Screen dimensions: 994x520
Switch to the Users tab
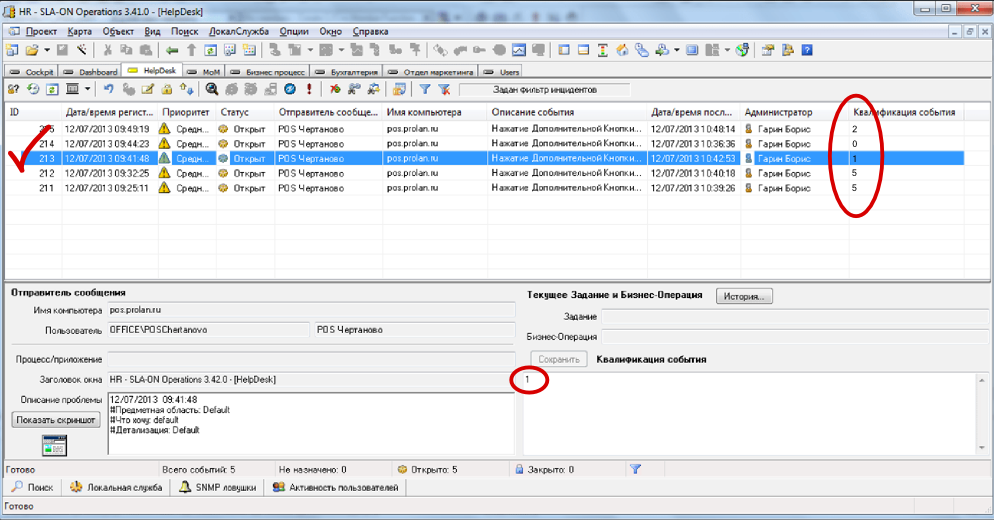[501, 72]
